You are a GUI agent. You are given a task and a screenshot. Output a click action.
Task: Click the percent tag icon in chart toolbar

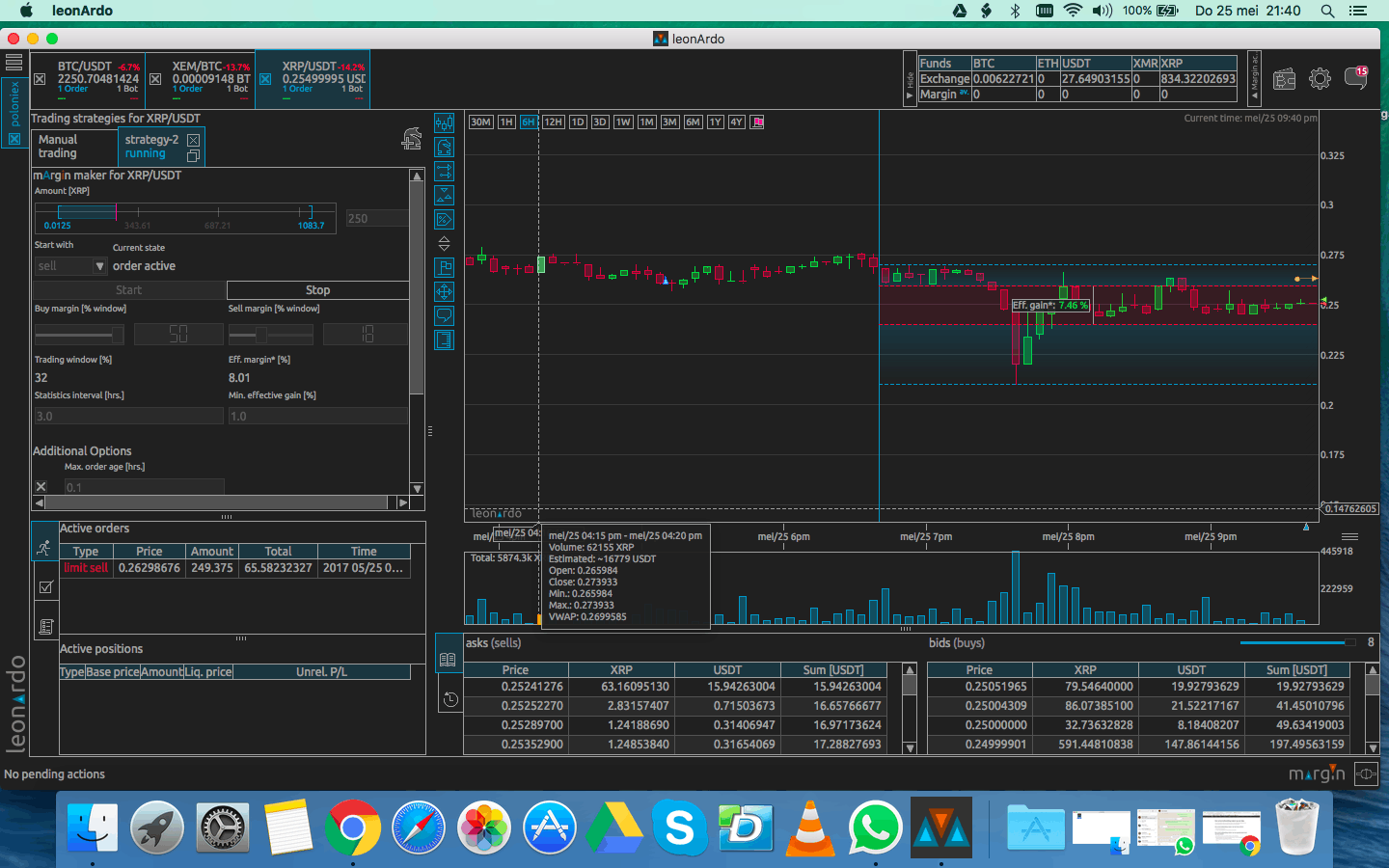click(444, 220)
